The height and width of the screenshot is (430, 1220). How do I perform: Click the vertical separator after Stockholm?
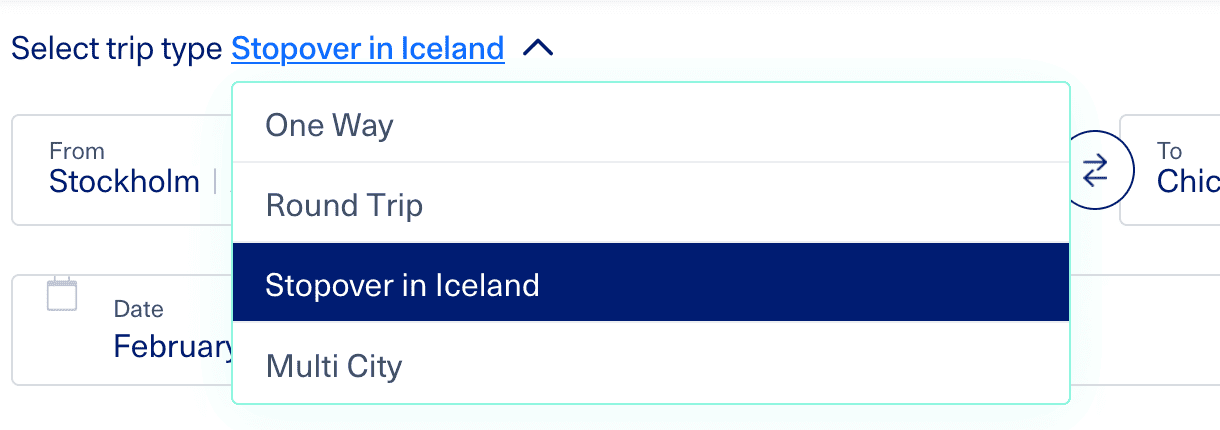[215, 181]
